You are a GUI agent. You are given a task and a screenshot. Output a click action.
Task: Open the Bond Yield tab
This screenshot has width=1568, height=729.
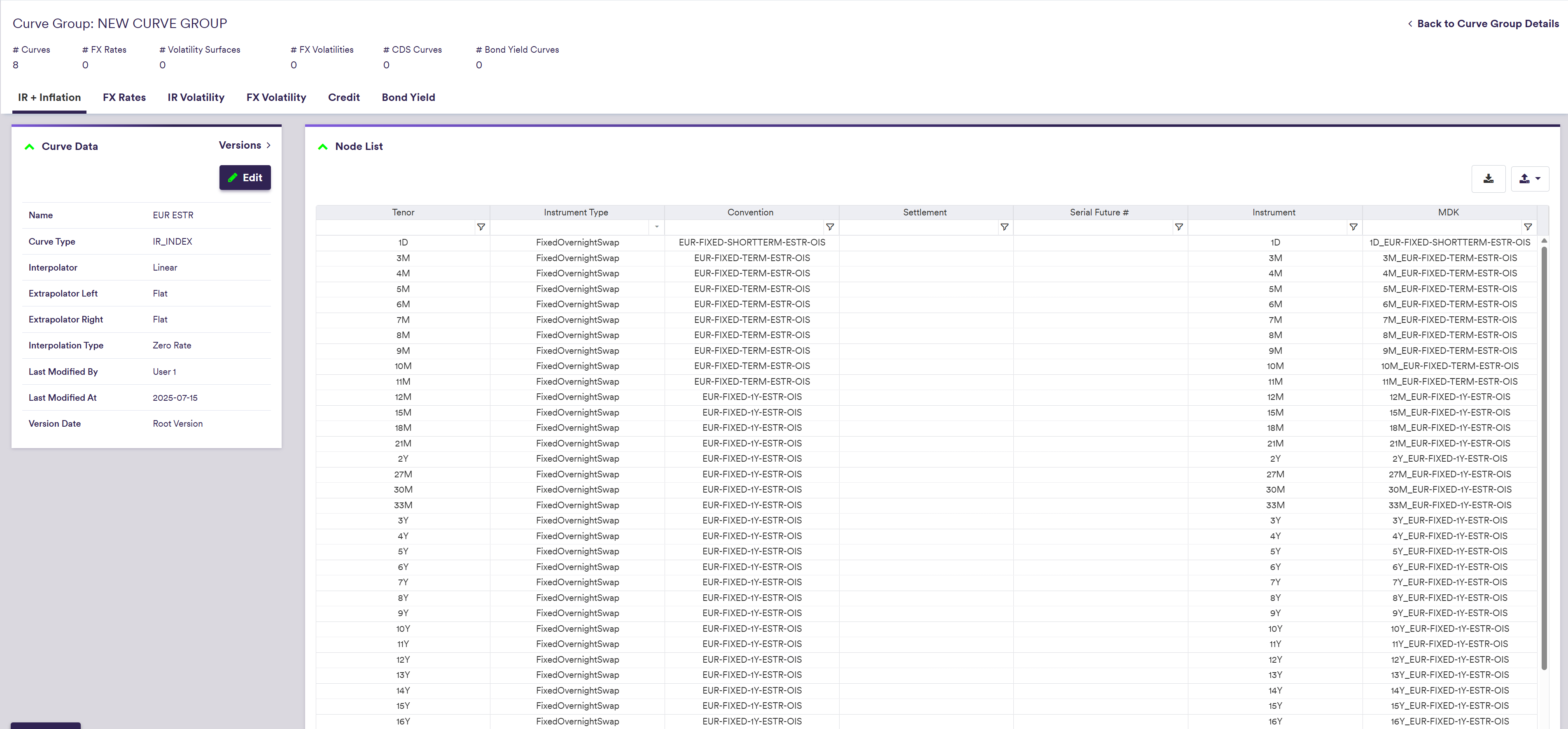tap(408, 98)
